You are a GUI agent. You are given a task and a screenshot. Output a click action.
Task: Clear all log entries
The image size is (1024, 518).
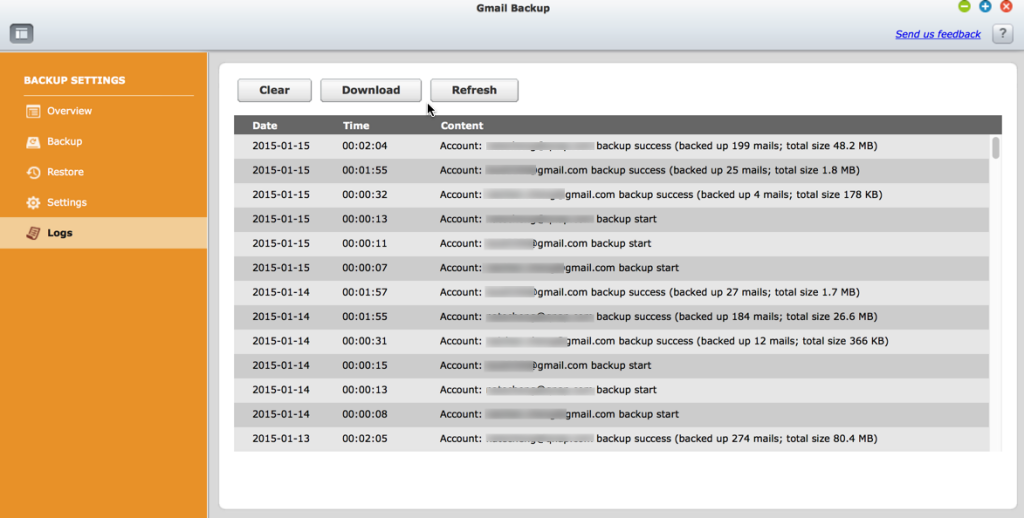coord(274,90)
